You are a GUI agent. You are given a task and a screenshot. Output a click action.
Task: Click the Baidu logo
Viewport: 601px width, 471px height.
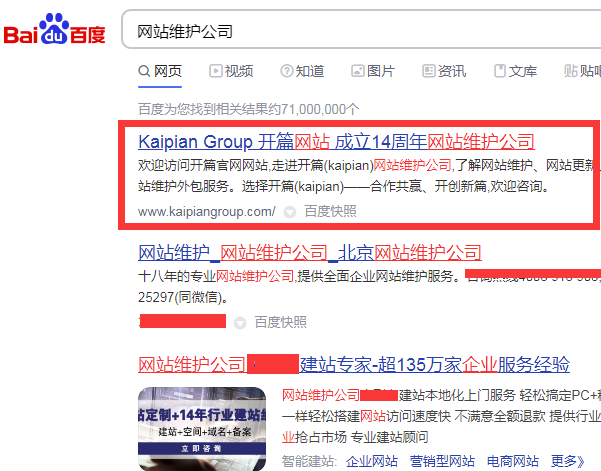[54, 30]
